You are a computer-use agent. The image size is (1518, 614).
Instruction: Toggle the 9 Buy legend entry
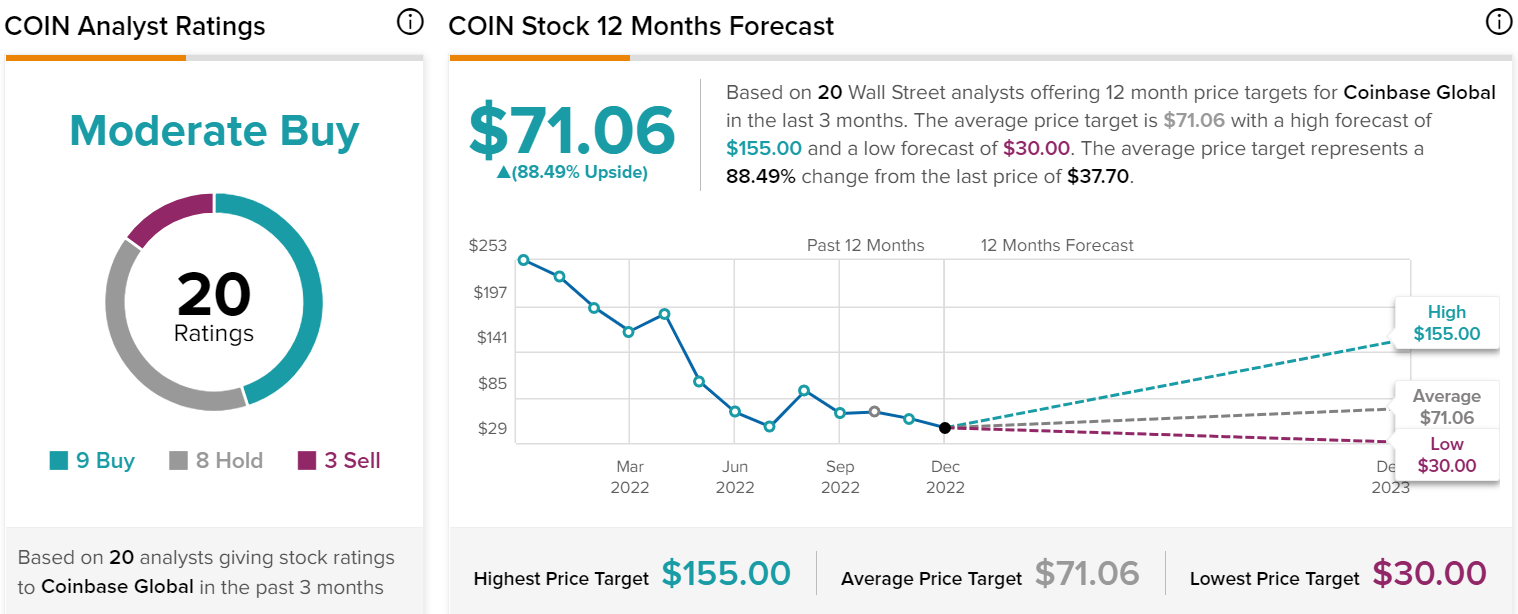click(x=95, y=459)
